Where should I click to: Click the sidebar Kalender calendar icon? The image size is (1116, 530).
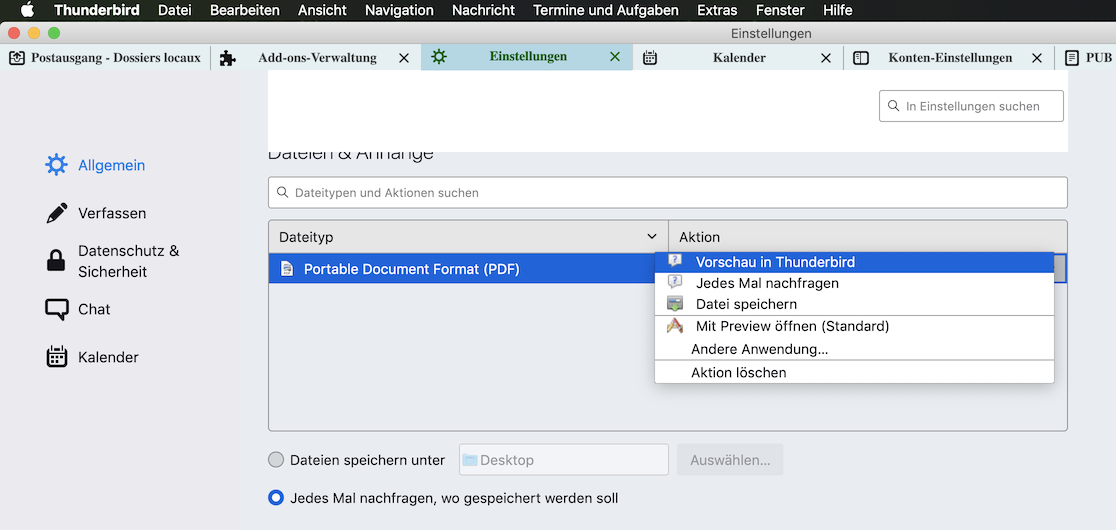pyautogui.click(x=56, y=357)
